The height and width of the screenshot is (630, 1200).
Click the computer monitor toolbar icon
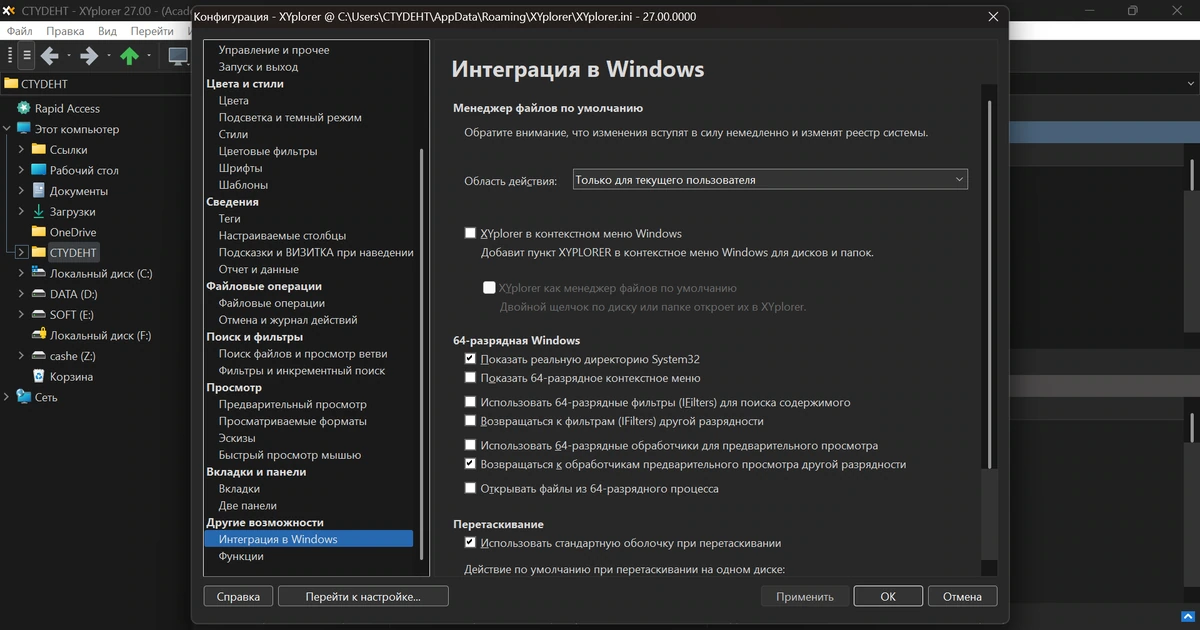click(x=178, y=56)
